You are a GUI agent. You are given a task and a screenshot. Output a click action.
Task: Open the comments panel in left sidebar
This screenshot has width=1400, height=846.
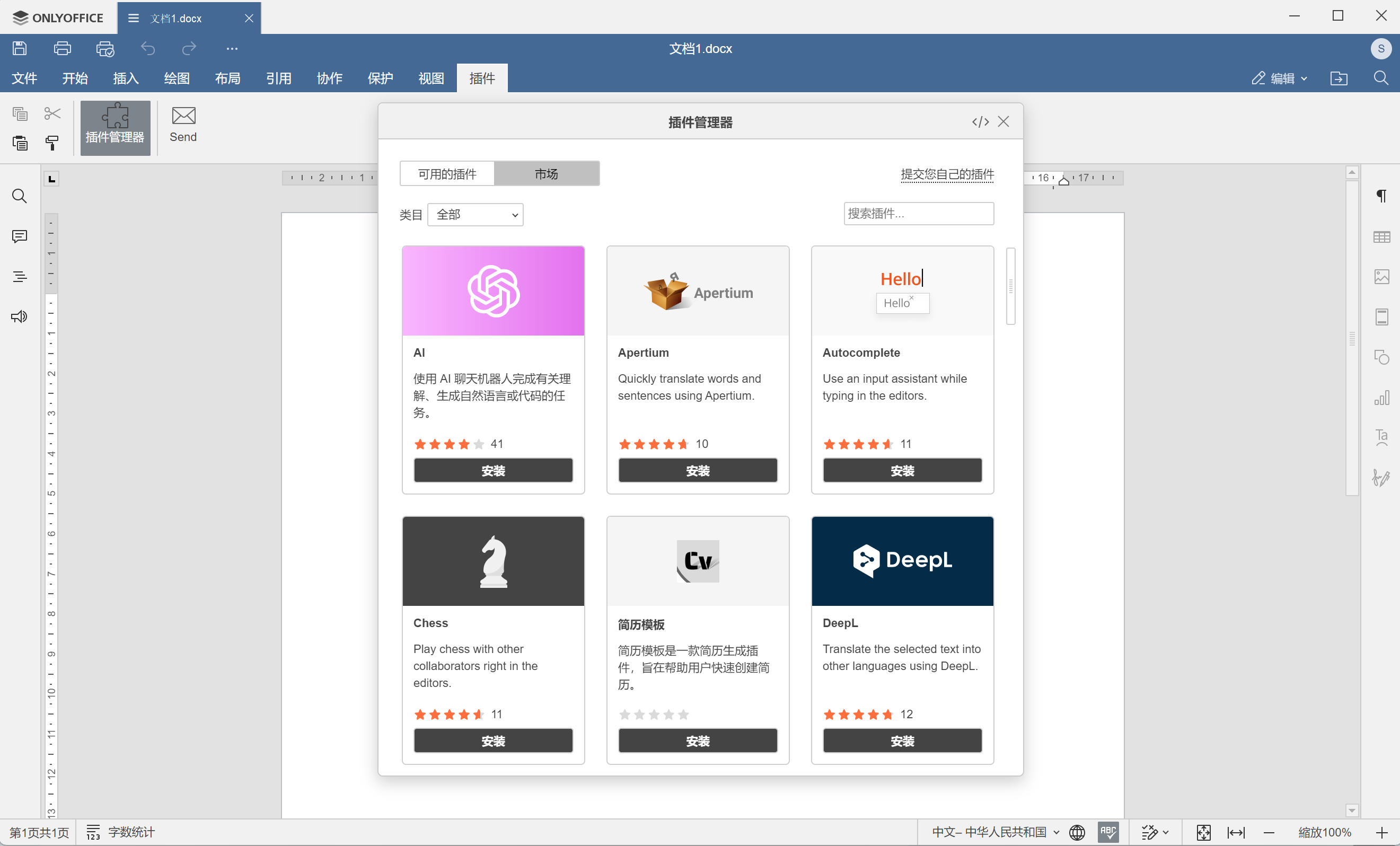[19, 236]
